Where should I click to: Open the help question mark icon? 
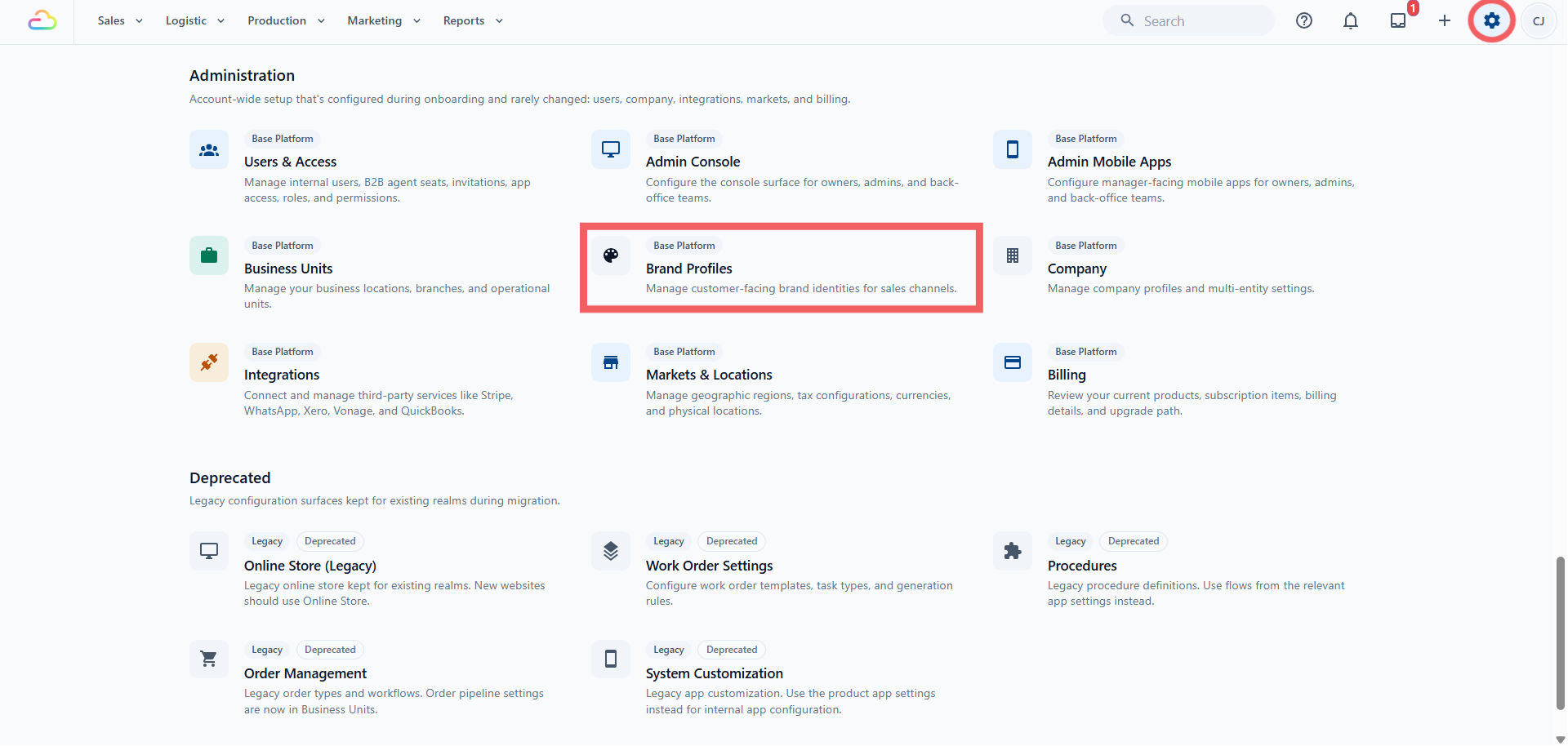tap(1304, 20)
